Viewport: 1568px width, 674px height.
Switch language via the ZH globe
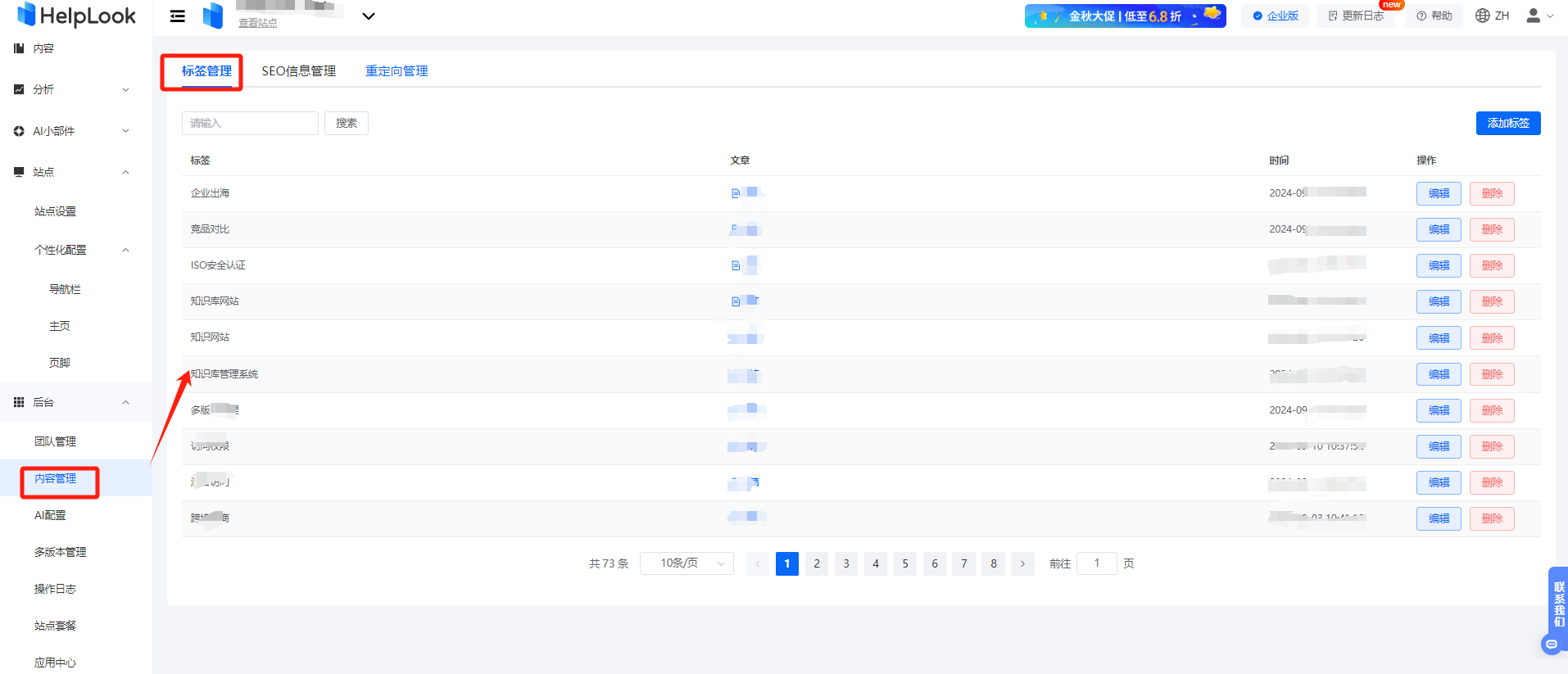coord(1492,16)
